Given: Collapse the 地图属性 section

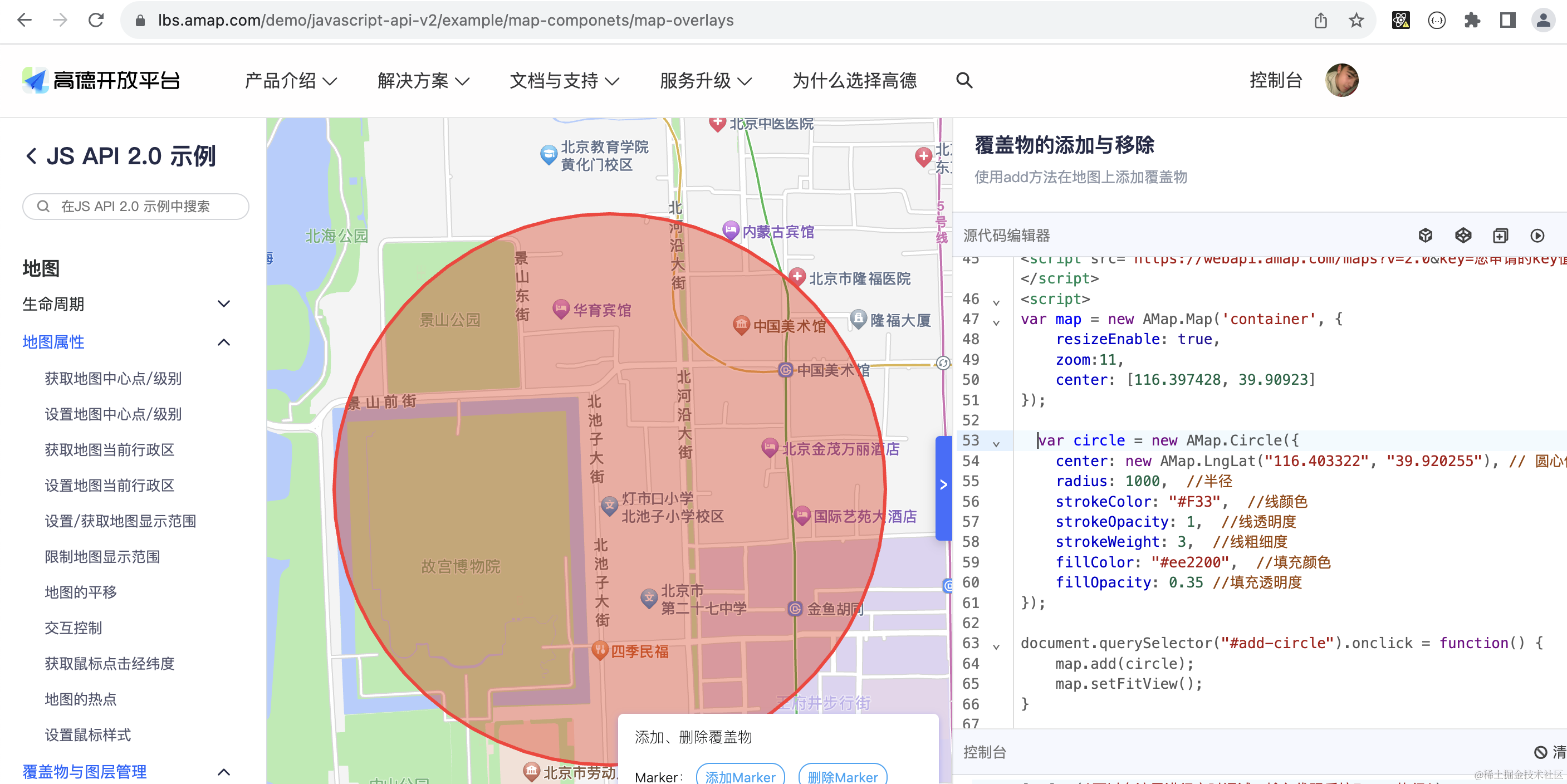Looking at the screenshot, I should tap(223, 342).
